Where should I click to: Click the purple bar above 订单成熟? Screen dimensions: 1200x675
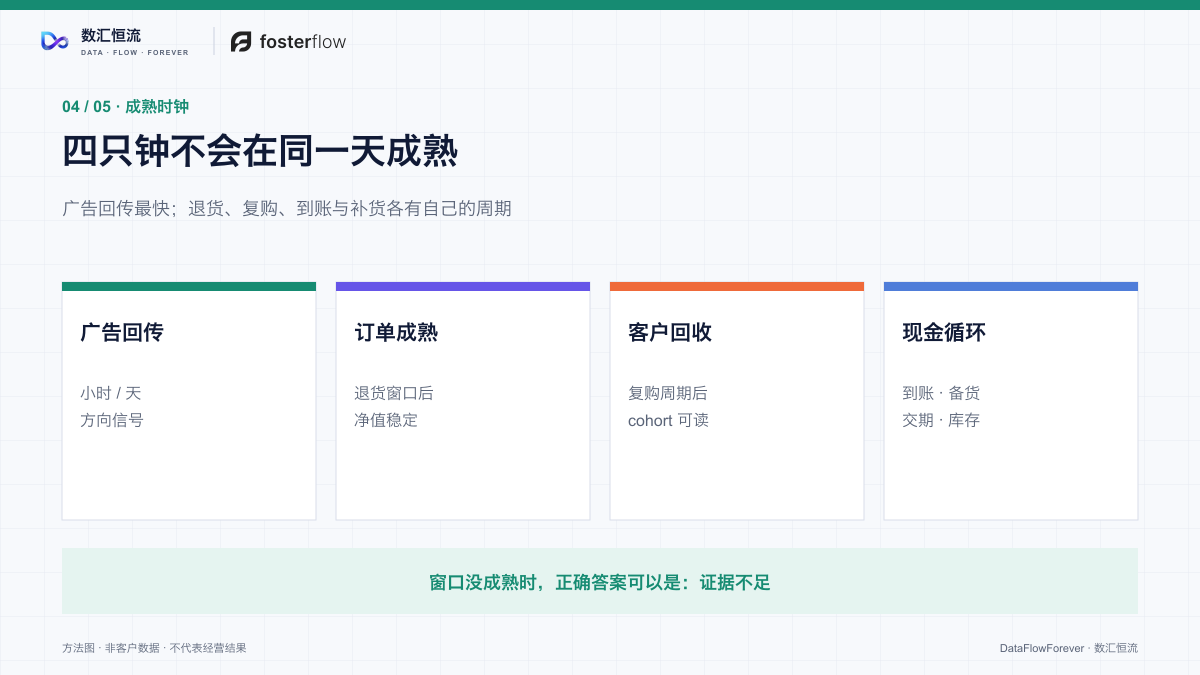pos(463,286)
